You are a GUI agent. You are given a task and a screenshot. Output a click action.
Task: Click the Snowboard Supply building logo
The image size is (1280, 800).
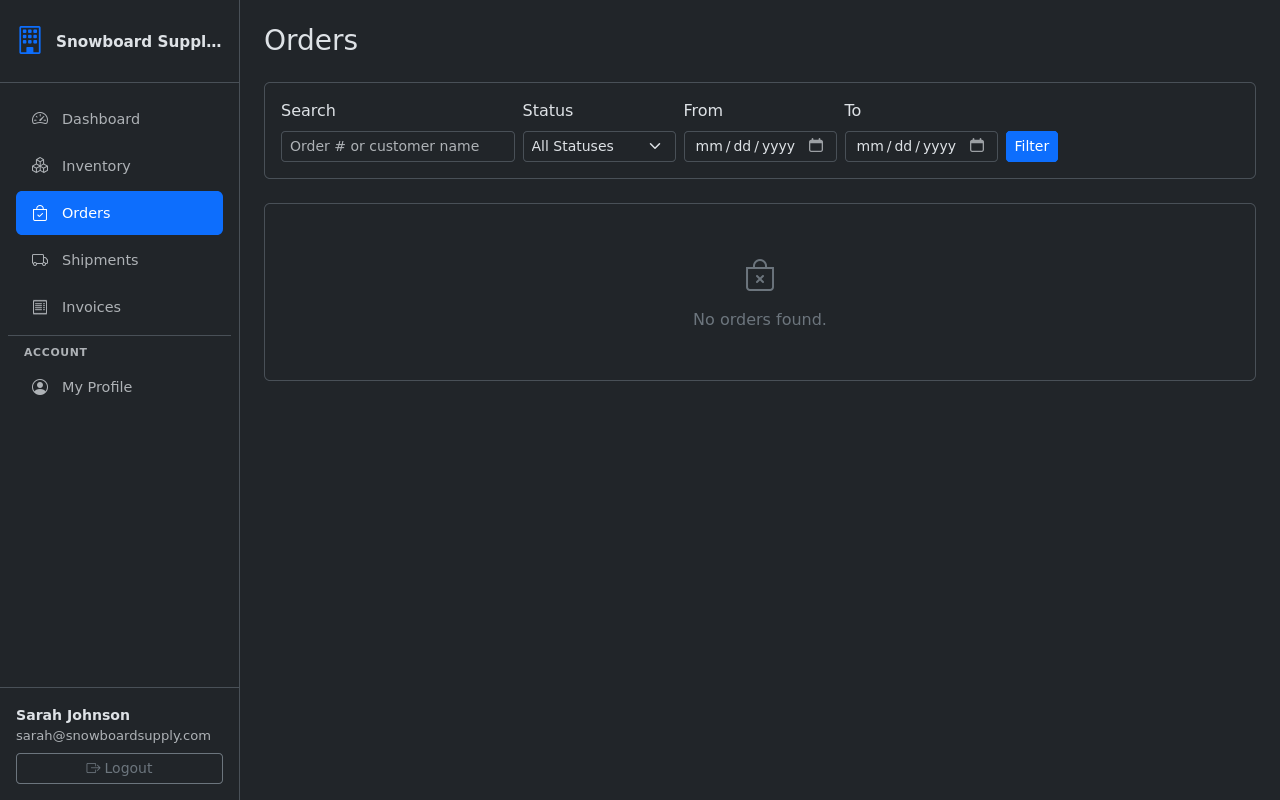click(30, 40)
